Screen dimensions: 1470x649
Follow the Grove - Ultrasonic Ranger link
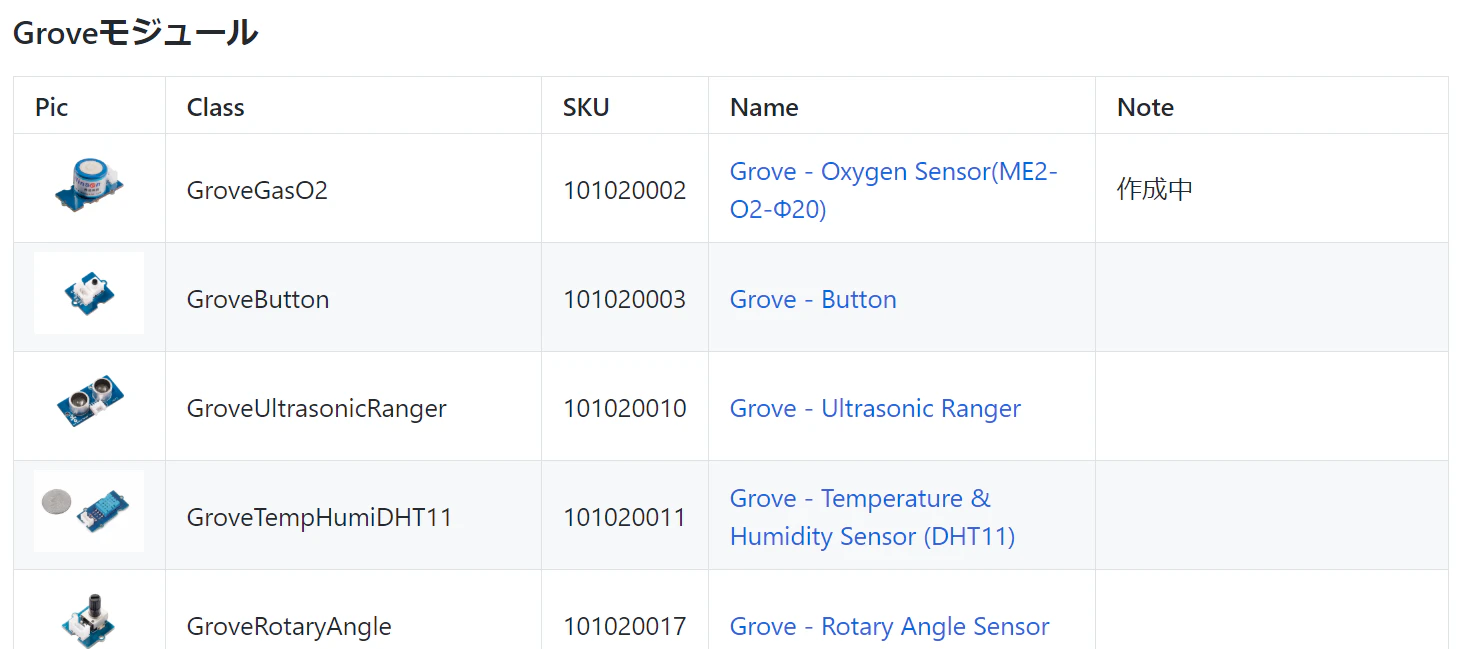(x=875, y=408)
